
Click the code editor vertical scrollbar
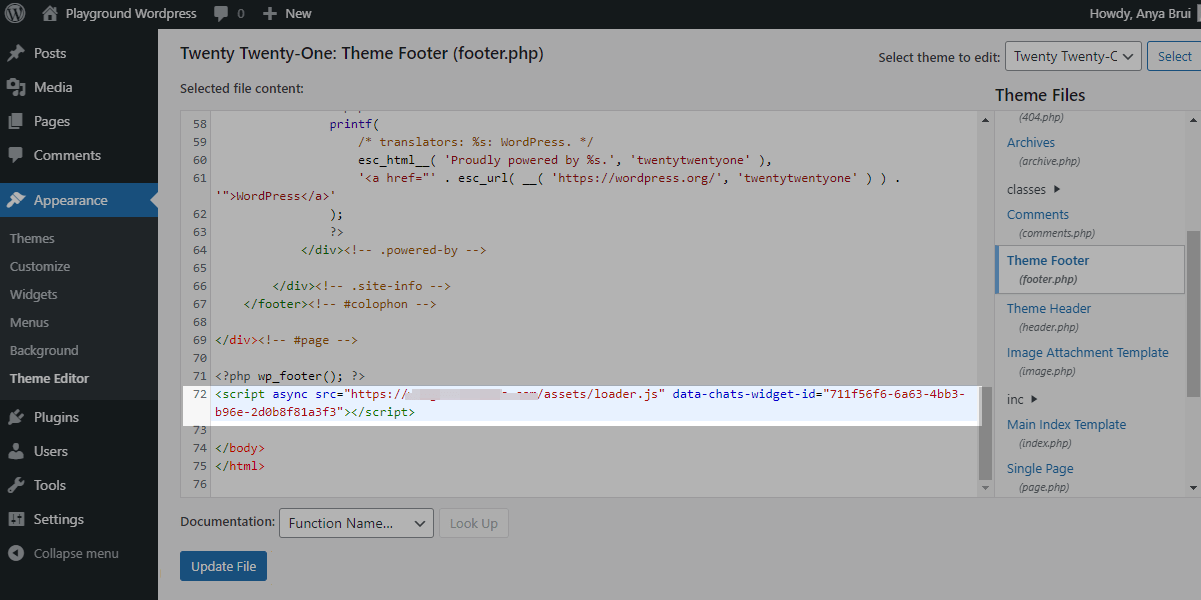(985, 430)
